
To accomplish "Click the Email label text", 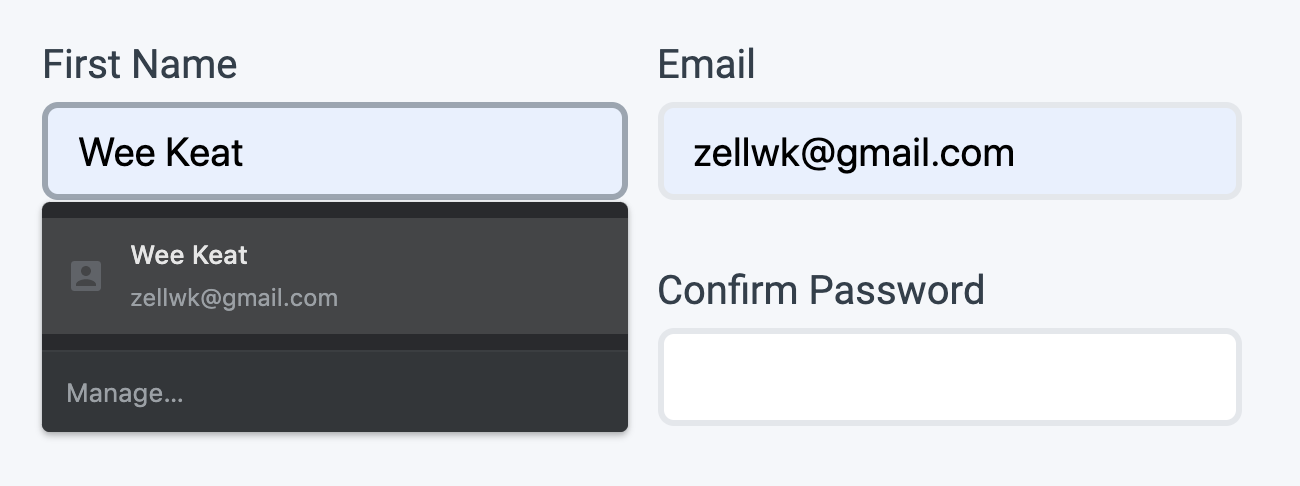I will click(x=706, y=65).
